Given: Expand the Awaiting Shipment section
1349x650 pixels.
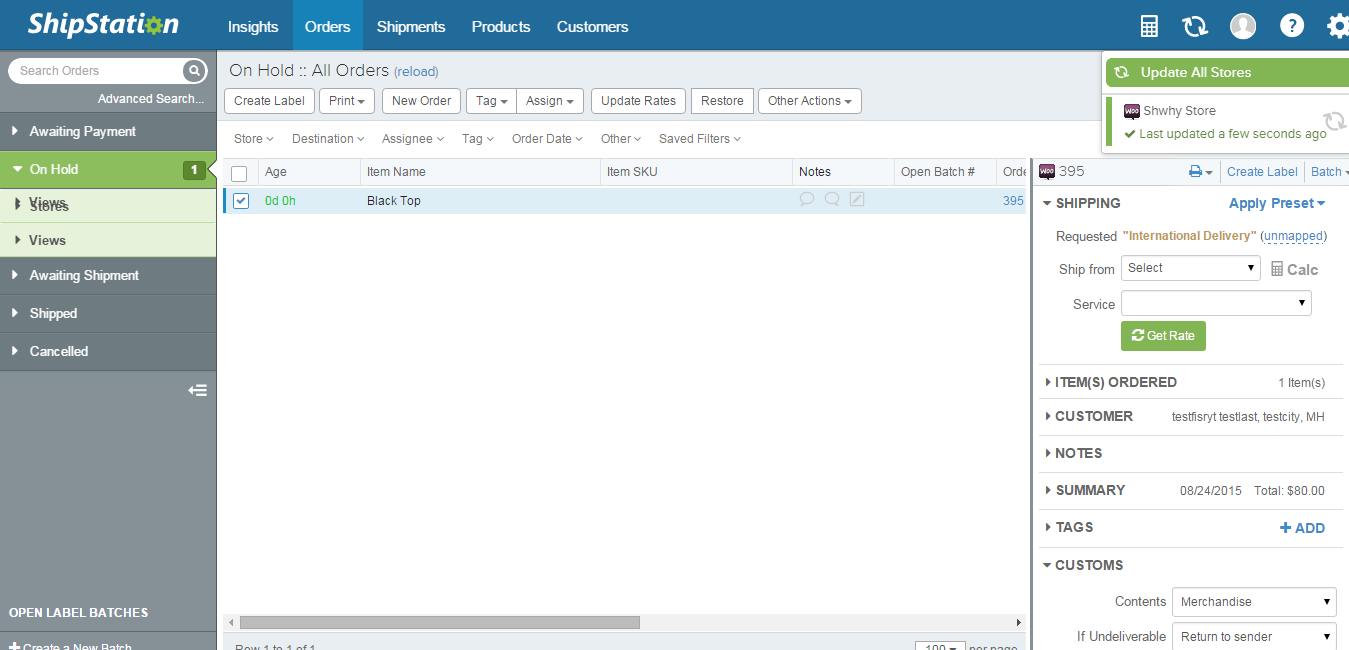Looking at the screenshot, I should [108, 275].
